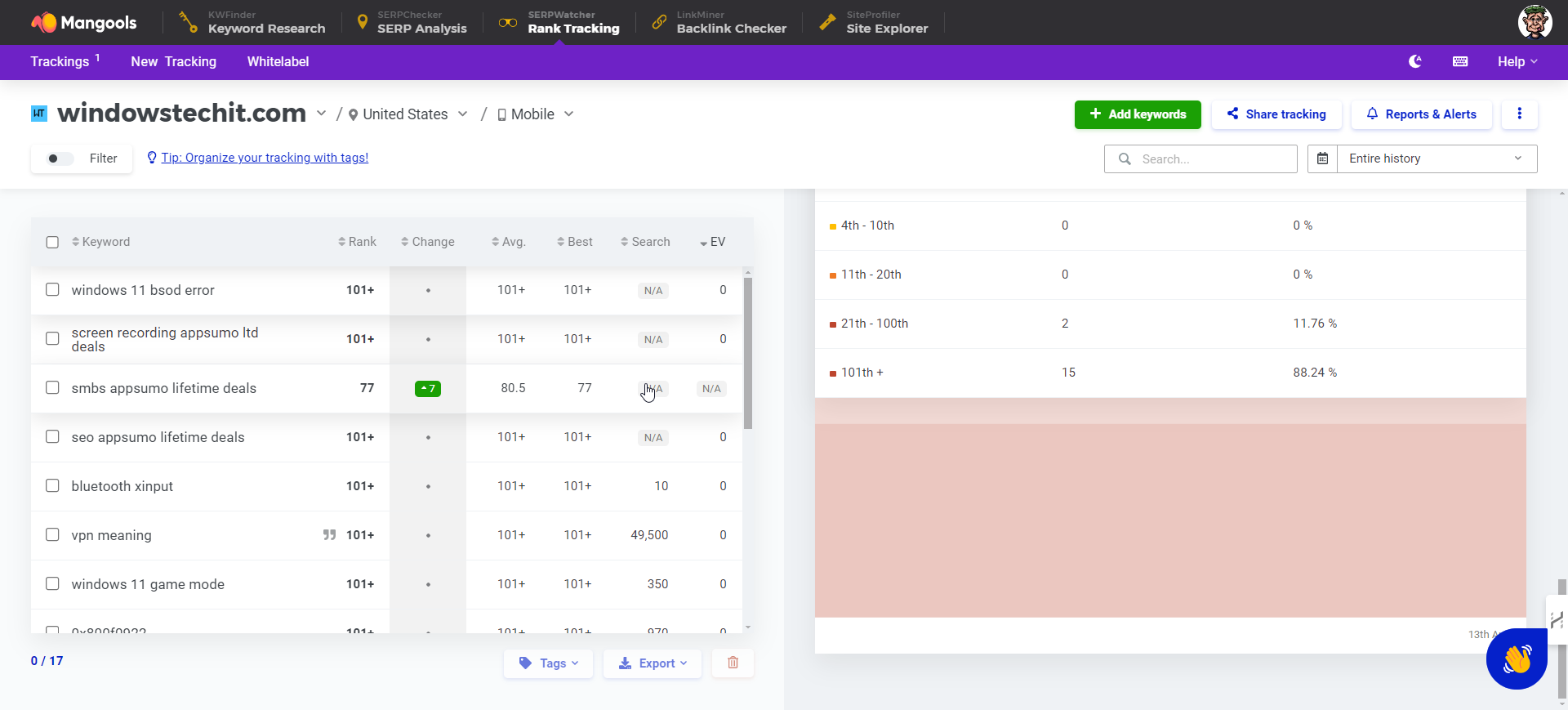Open the Export dropdown

coord(653,663)
